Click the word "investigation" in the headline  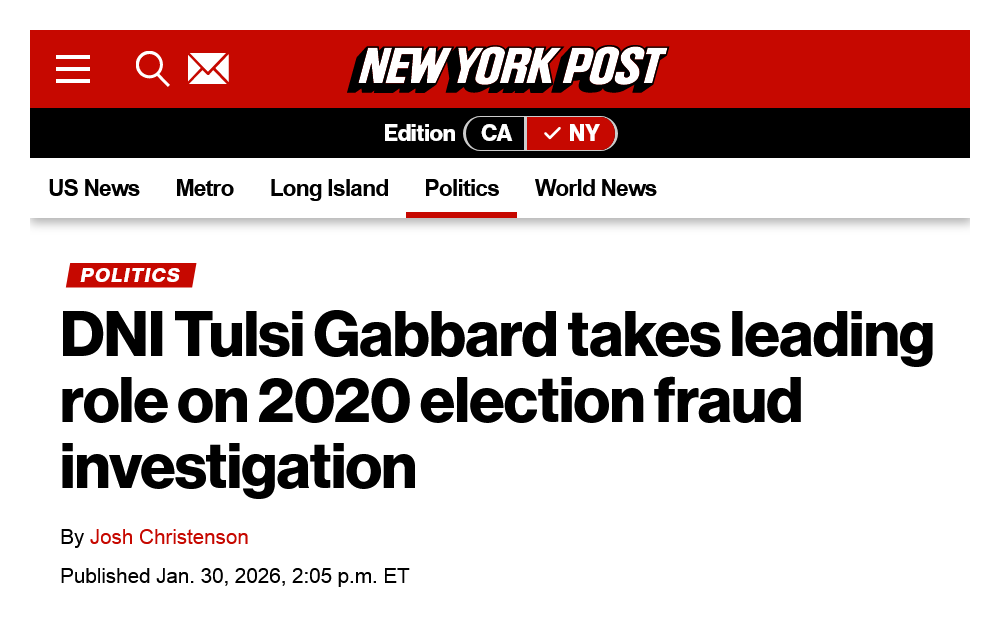tap(238, 466)
